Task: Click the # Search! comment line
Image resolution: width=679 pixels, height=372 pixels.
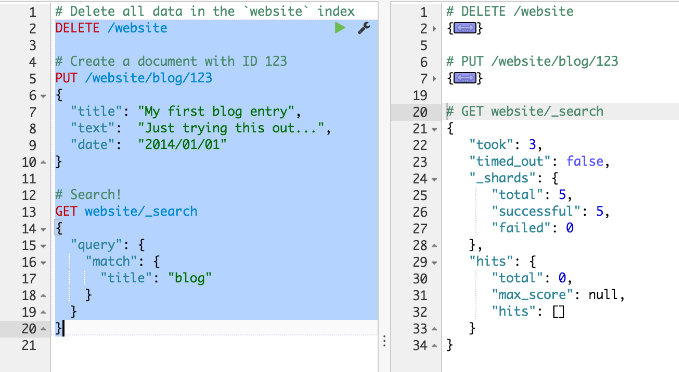Action: [x=88, y=195]
